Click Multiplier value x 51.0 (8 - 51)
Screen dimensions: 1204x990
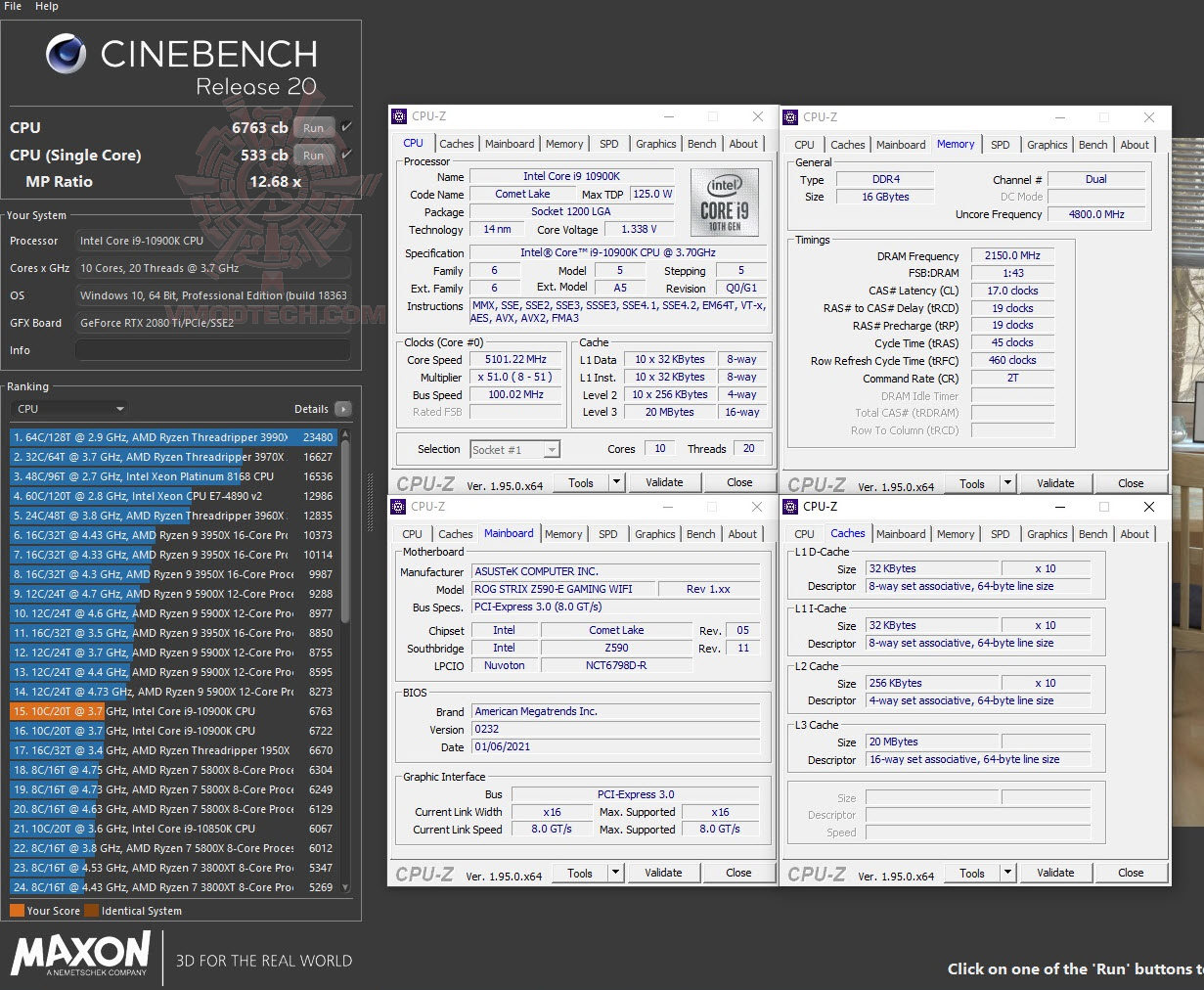(x=515, y=377)
